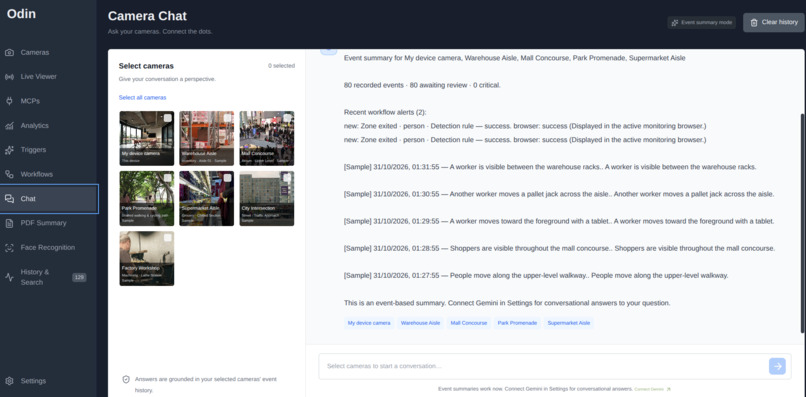The width and height of the screenshot is (806, 397).
Task: Select the Factory Workshop camera thumbnail
Action: pos(147,258)
